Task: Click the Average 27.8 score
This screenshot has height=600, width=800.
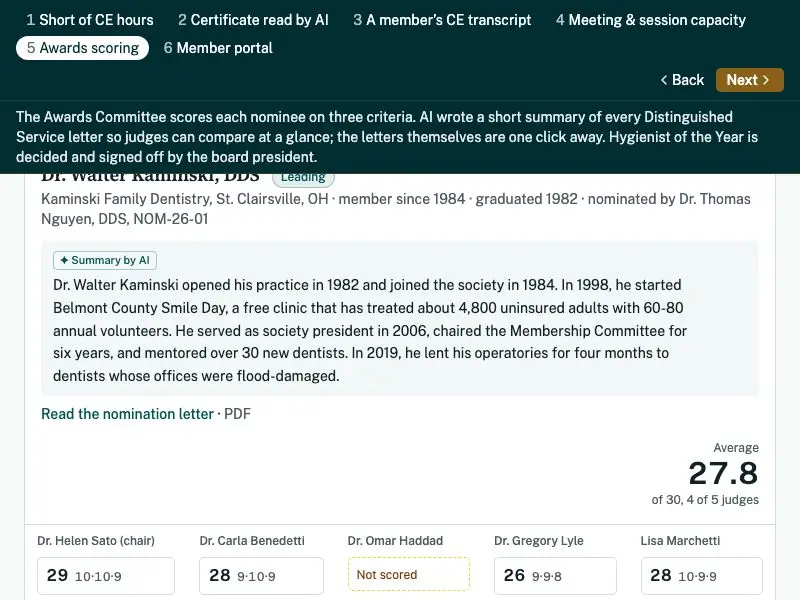Action: pyautogui.click(x=723, y=473)
